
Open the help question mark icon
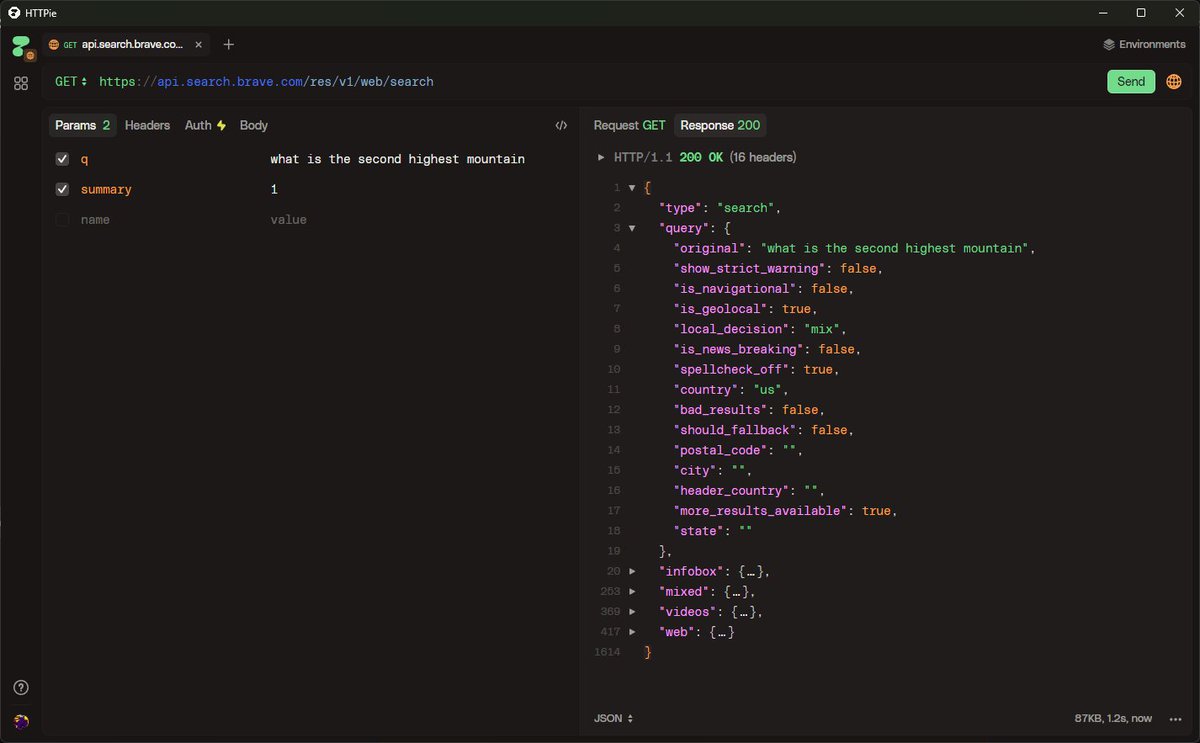point(21,687)
